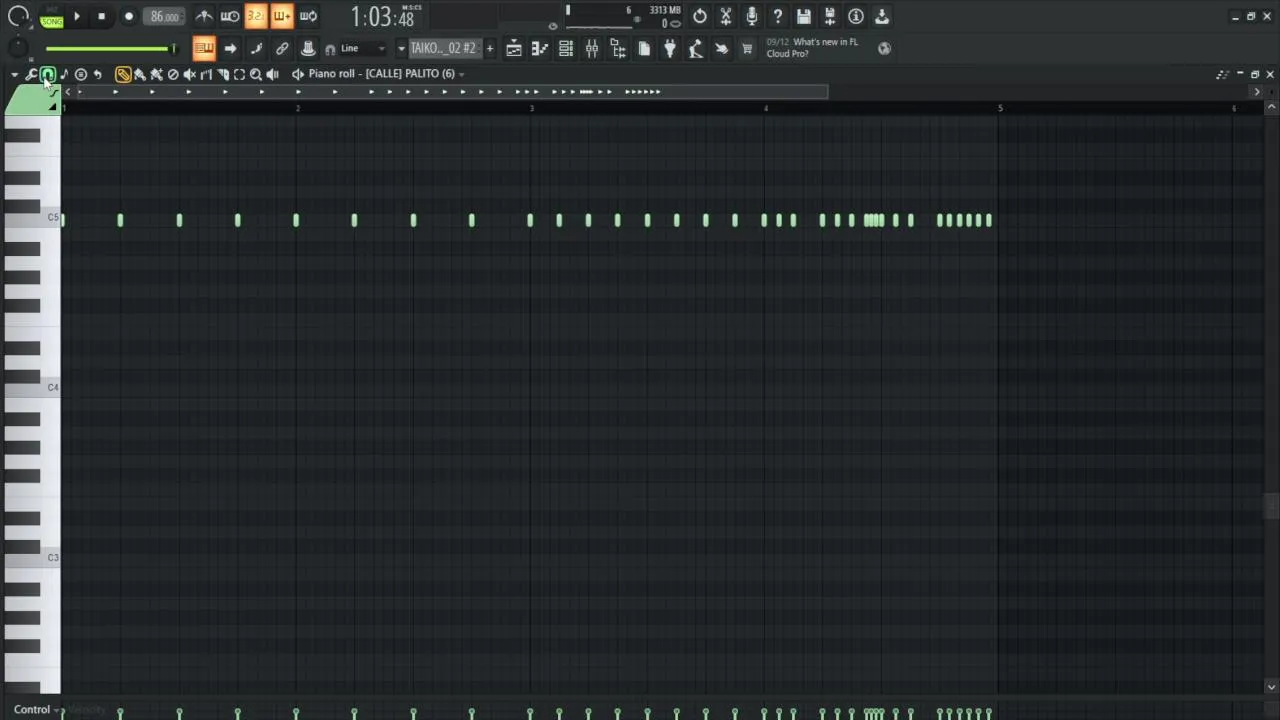The width and height of the screenshot is (1280, 720).
Task: Select the Draw pencil tool
Action: coord(123,74)
